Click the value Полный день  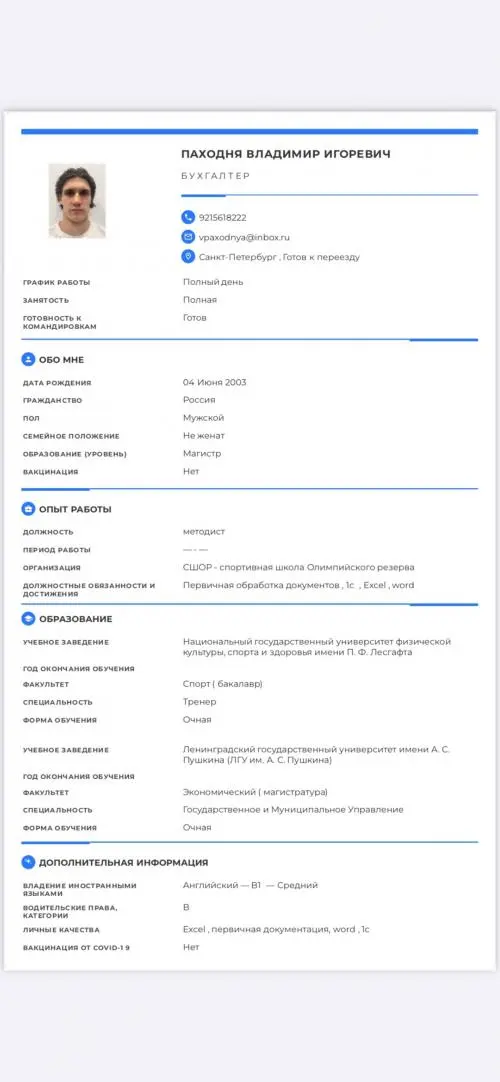coord(213,282)
